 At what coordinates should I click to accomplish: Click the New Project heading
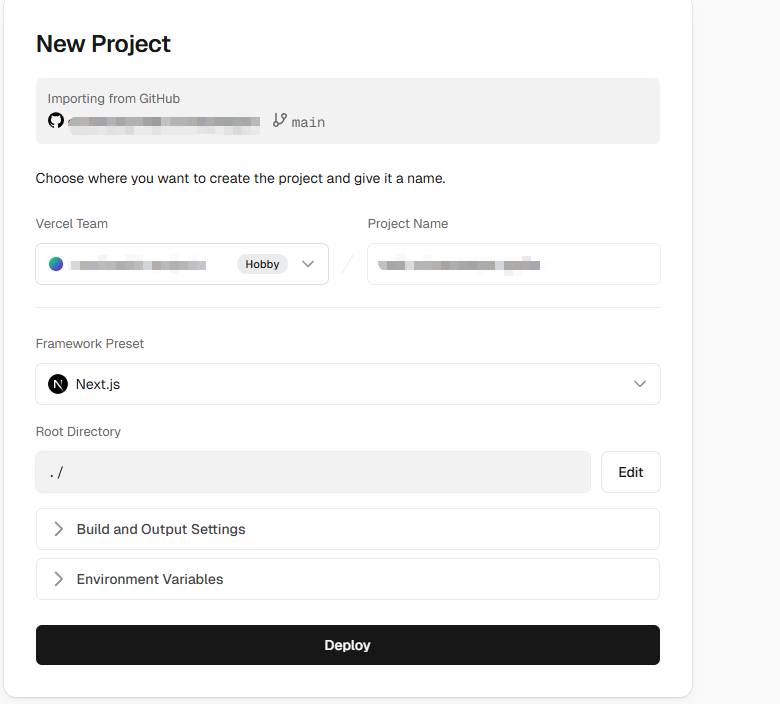pyautogui.click(x=103, y=44)
